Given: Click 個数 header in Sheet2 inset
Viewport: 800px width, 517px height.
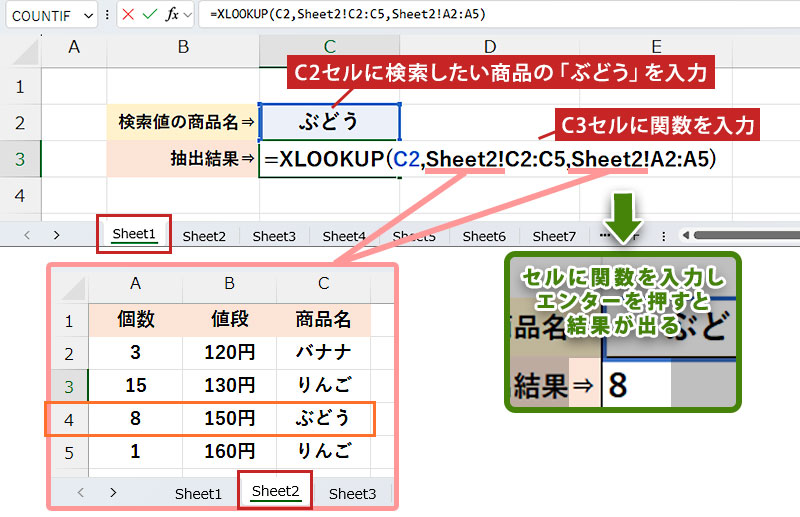Looking at the screenshot, I should coord(135,320).
